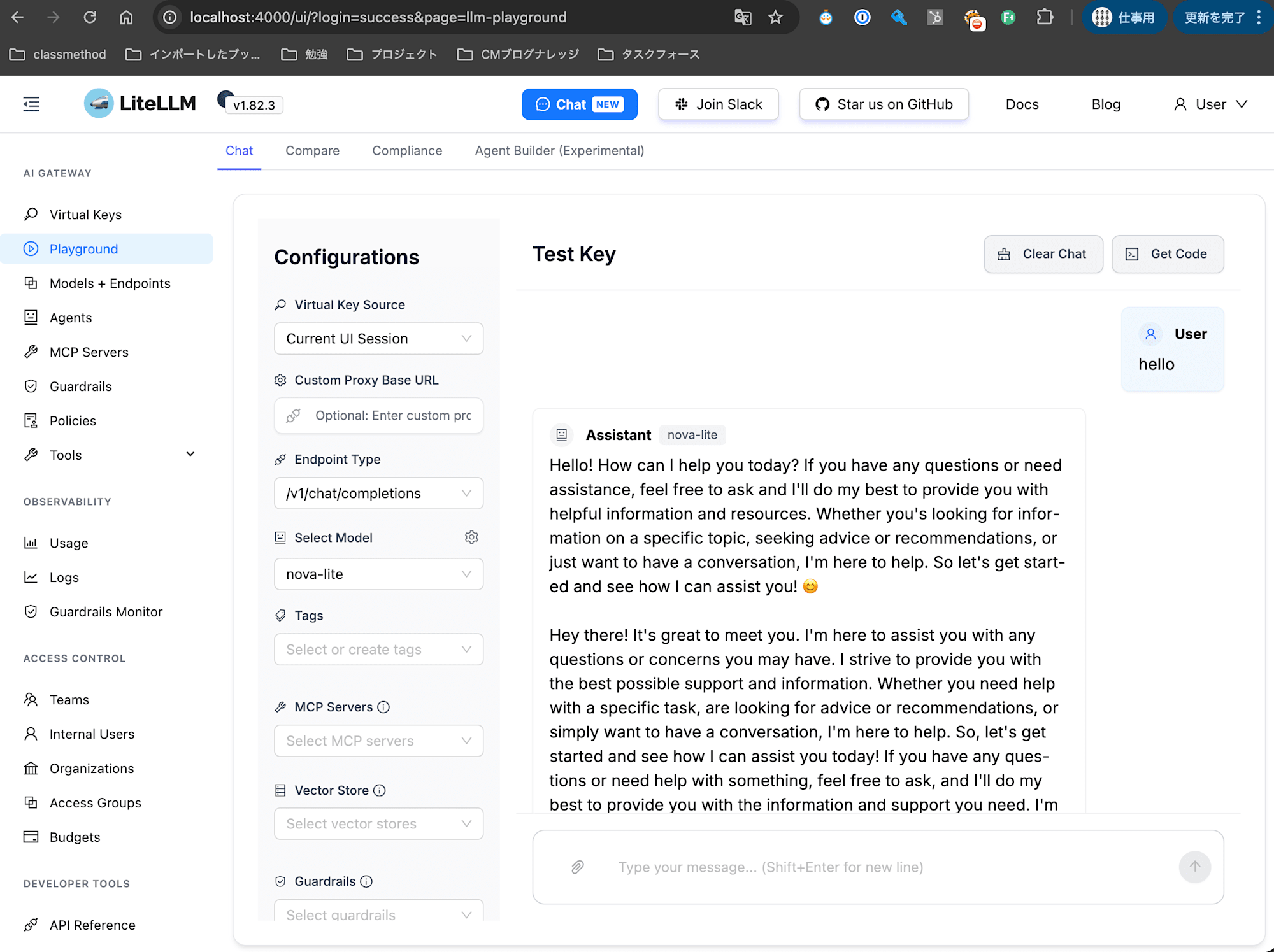Open Select vector stores dropdown

coord(378,824)
